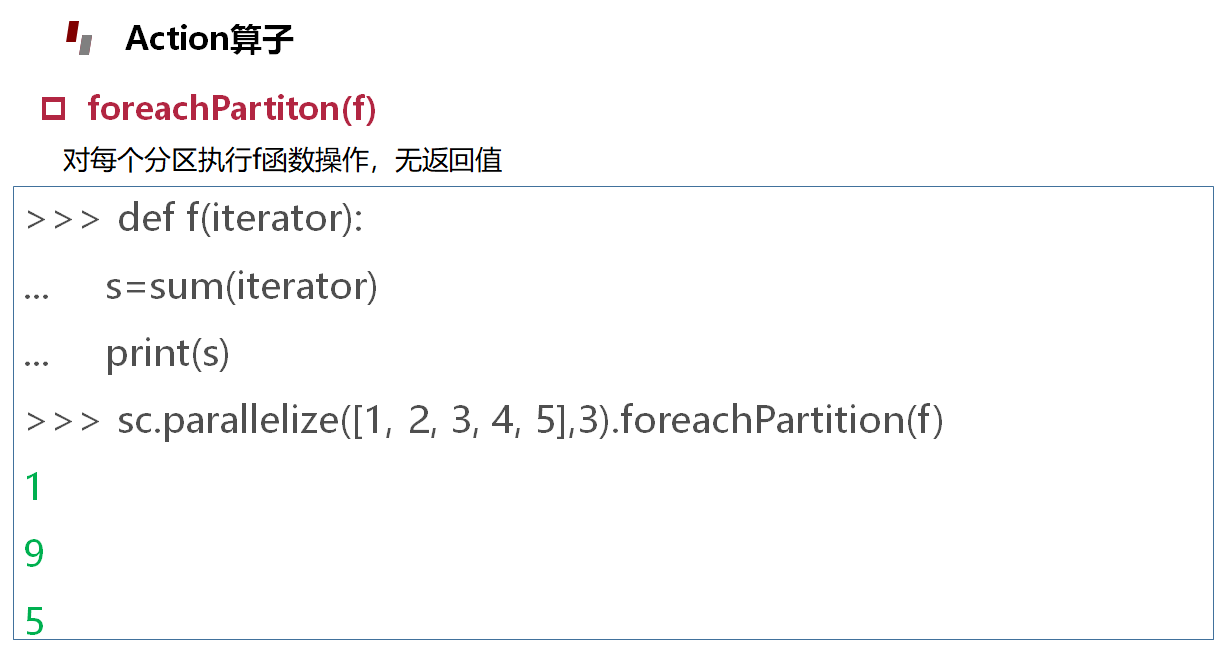This screenshot has height=667, width=1214.
Task: Click the 'print(s)' code line
Action: [x=167, y=354]
